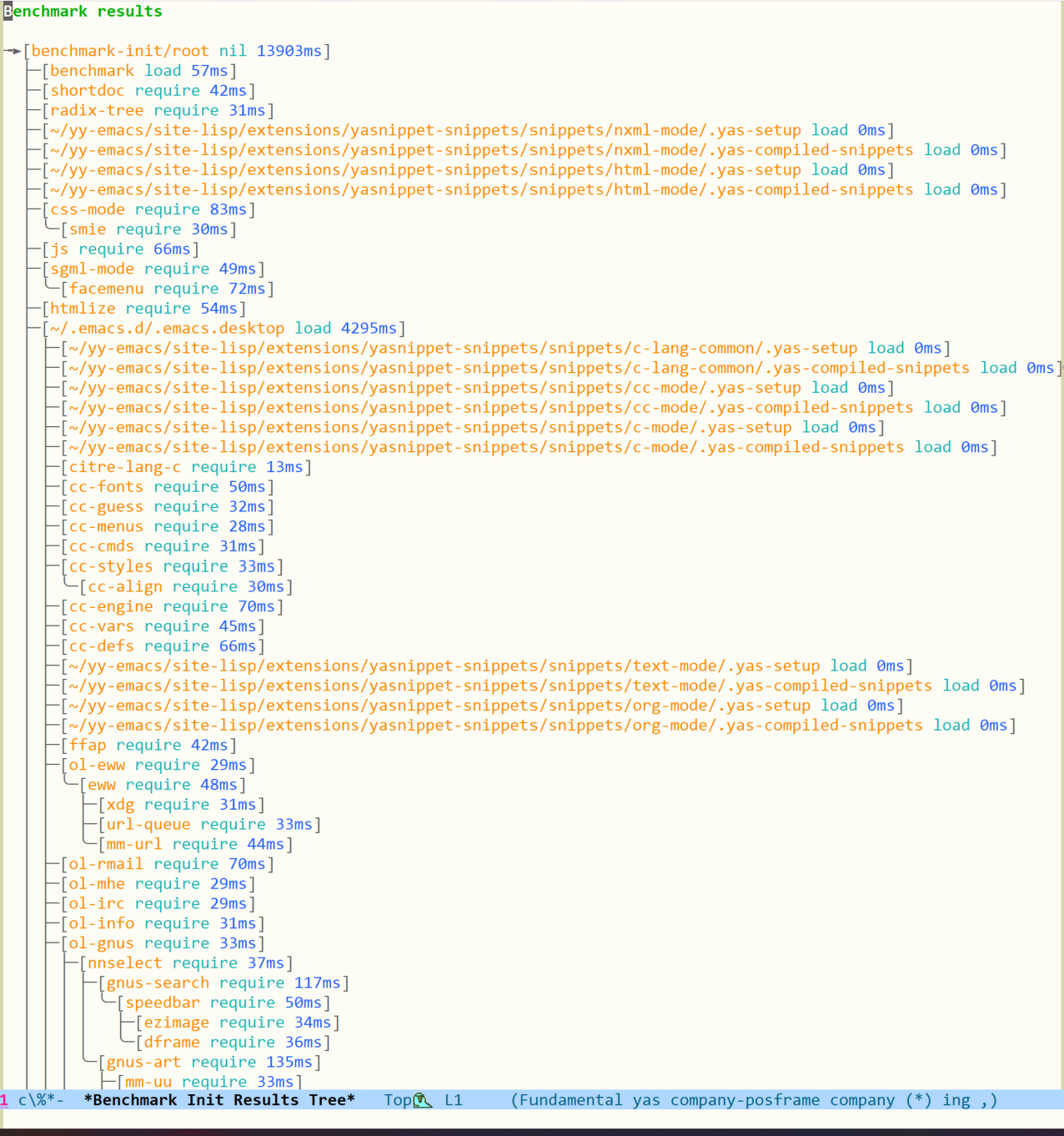1064x1136 pixels.
Task: Click the small icon after Top in mode line
Action: 423,1100
